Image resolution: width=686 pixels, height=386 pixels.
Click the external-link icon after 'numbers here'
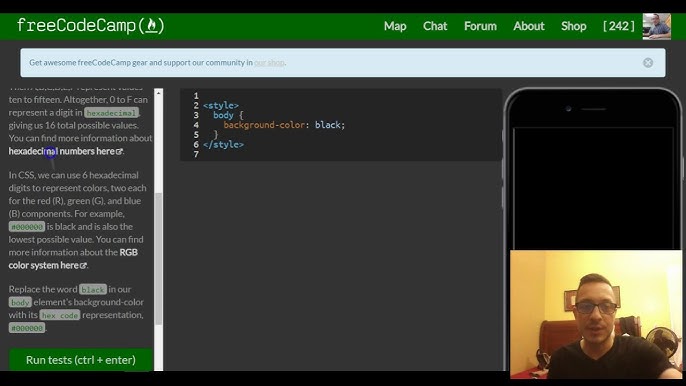pos(119,151)
